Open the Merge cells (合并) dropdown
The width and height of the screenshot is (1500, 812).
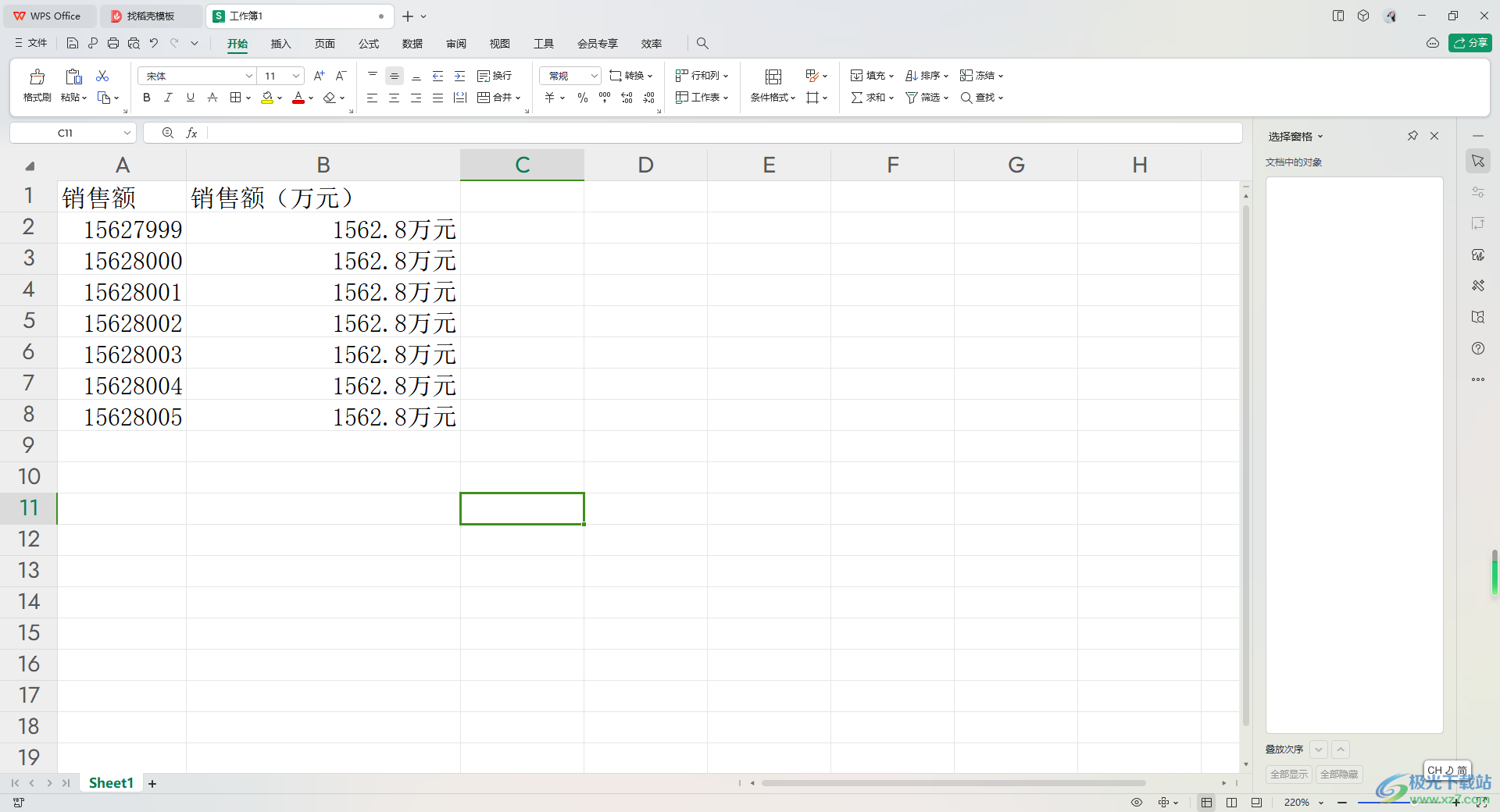click(498, 98)
